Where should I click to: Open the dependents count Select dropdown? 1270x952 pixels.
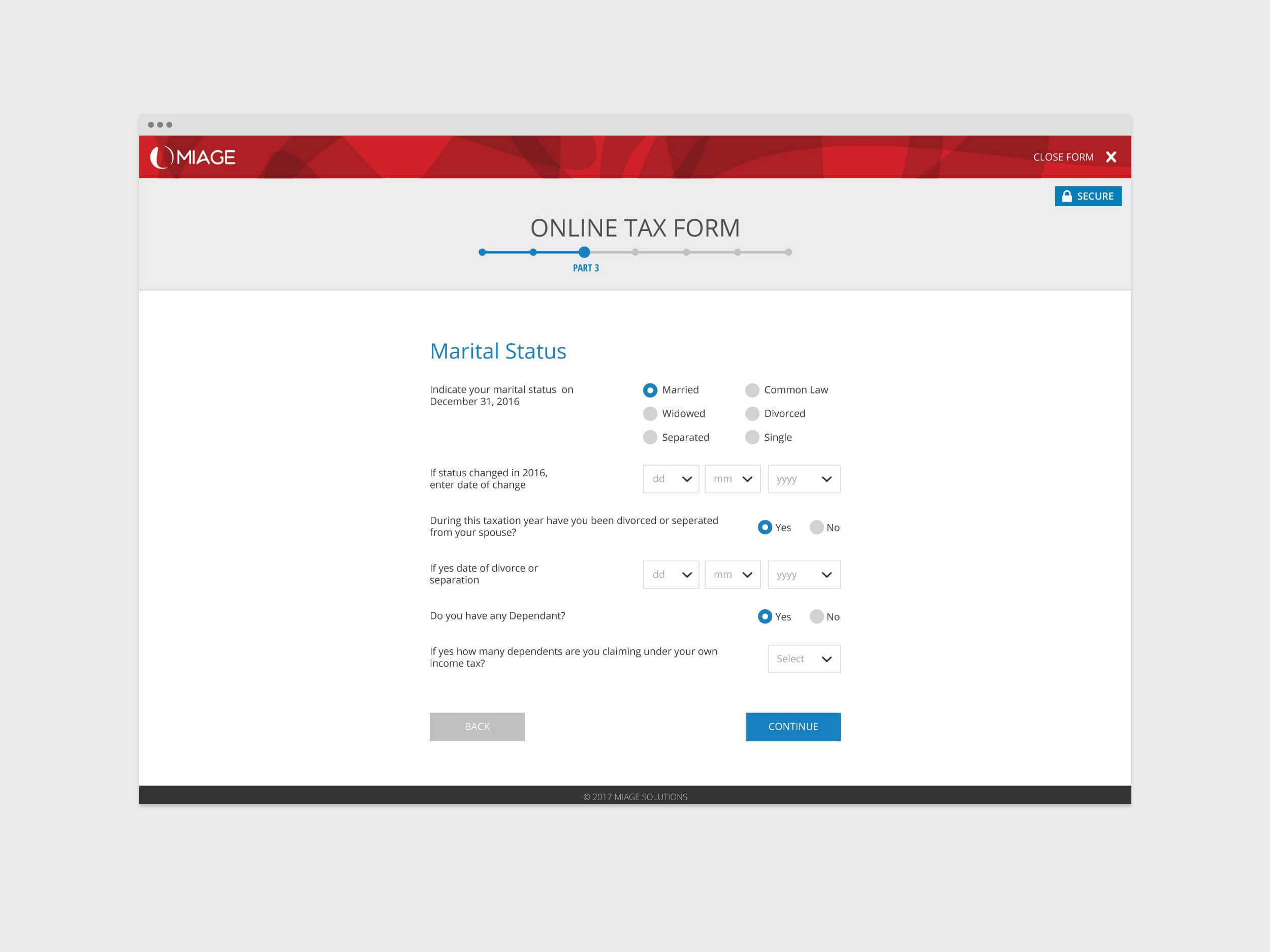tap(804, 659)
